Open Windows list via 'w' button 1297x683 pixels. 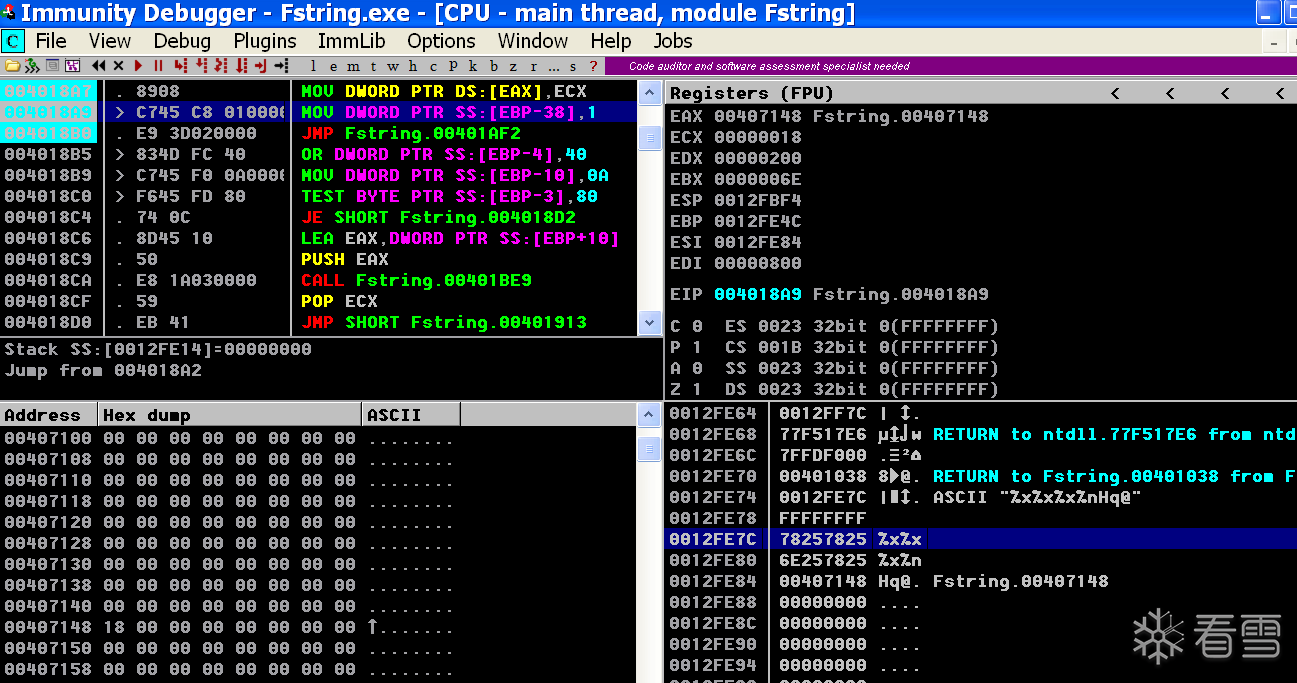click(393, 66)
